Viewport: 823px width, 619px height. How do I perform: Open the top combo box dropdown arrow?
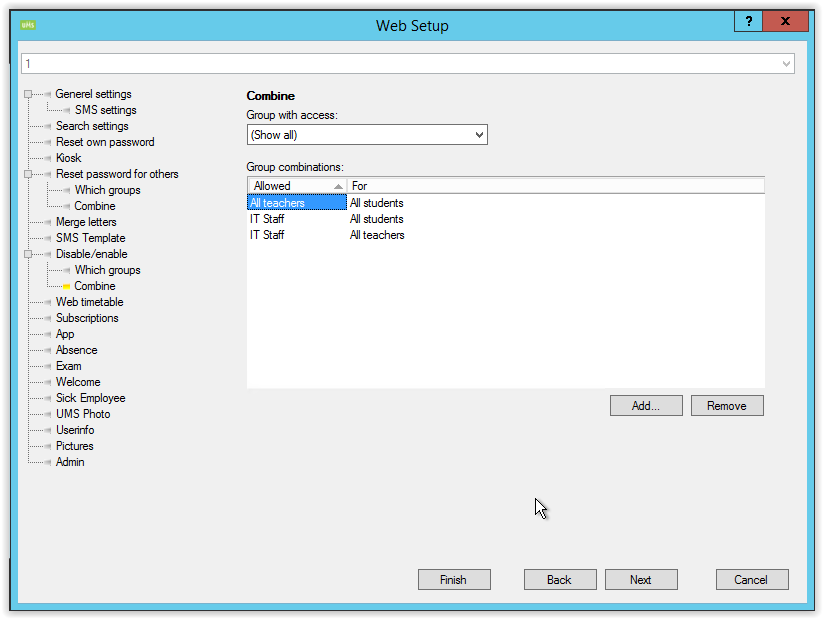pyautogui.click(x=786, y=64)
